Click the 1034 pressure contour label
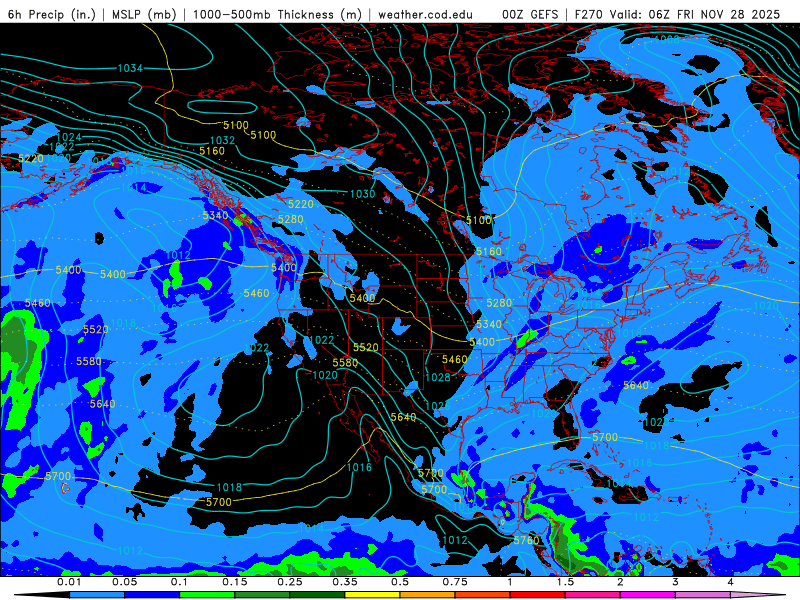The height and width of the screenshot is (600, 800). pos(130,68)
